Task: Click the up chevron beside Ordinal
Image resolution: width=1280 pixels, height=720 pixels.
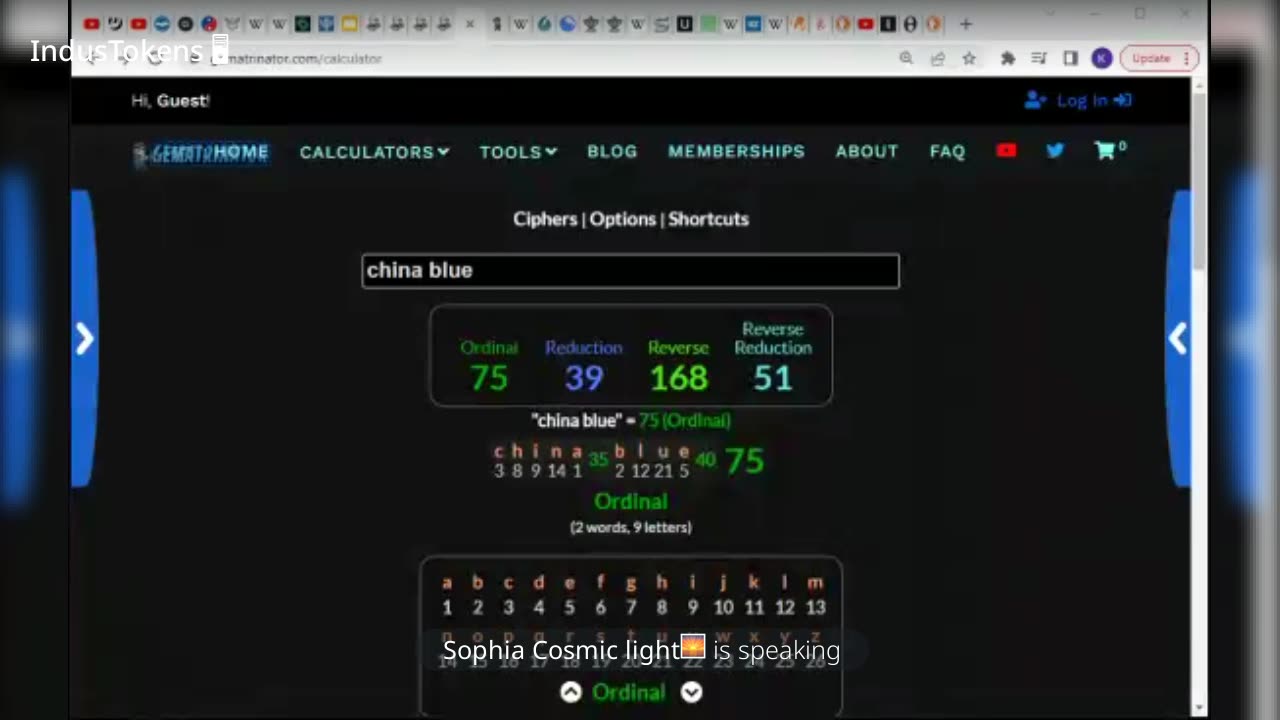Action: (570, 692)
